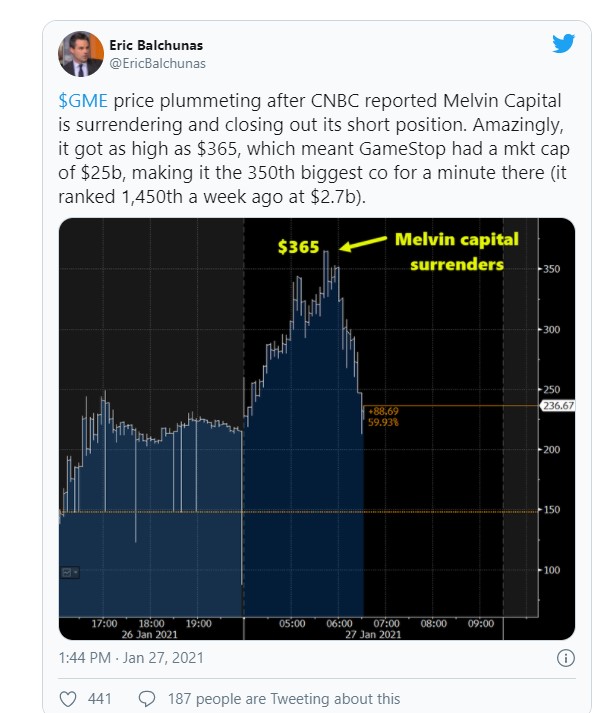Click the chart options icon with dropdown
598x713 pixels.
(x=70, y=572)
